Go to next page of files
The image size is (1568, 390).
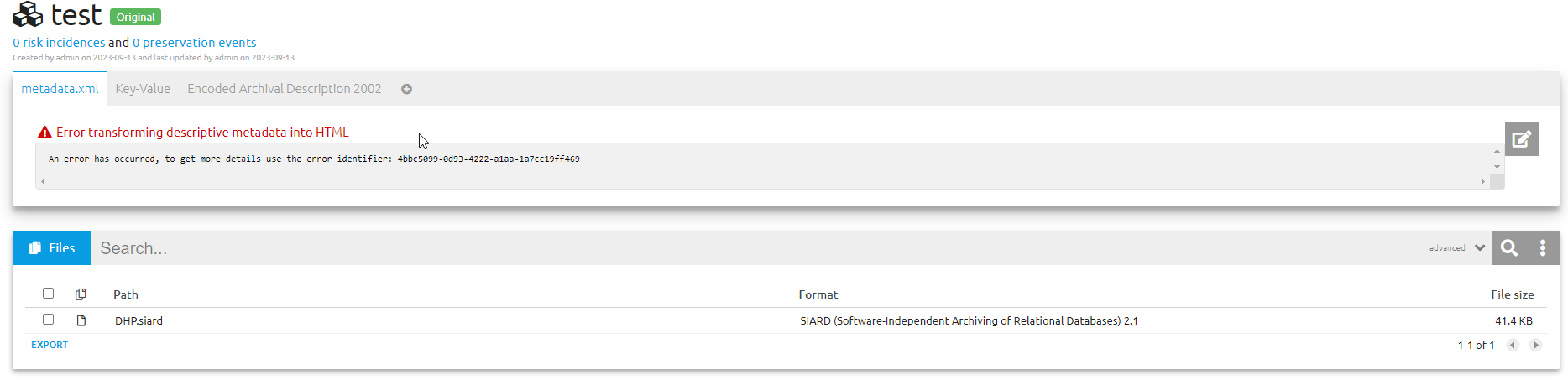[1535, 345]
